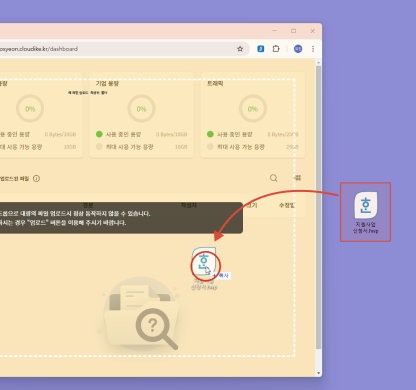Open the browser profile avatar

point(298,49)
